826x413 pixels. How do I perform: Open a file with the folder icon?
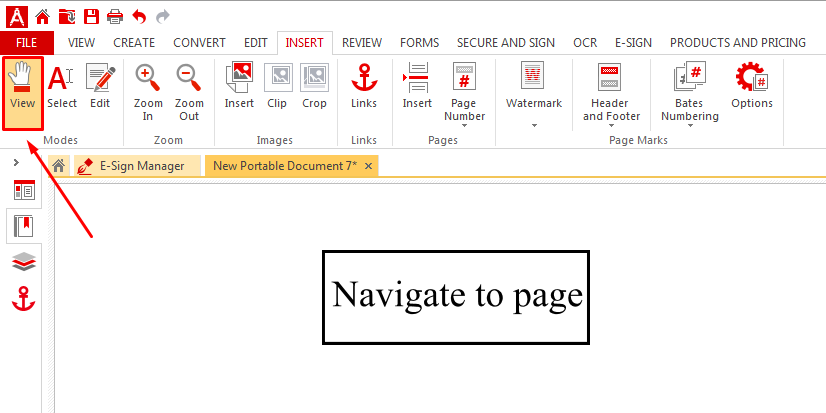[67, 17]
